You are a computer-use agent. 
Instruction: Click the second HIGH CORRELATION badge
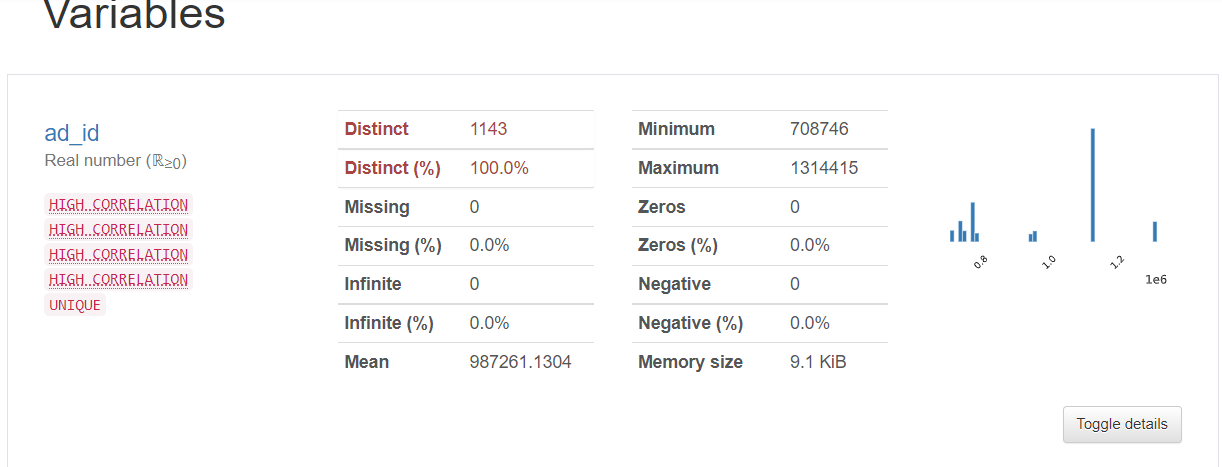[x=118, y=230]
